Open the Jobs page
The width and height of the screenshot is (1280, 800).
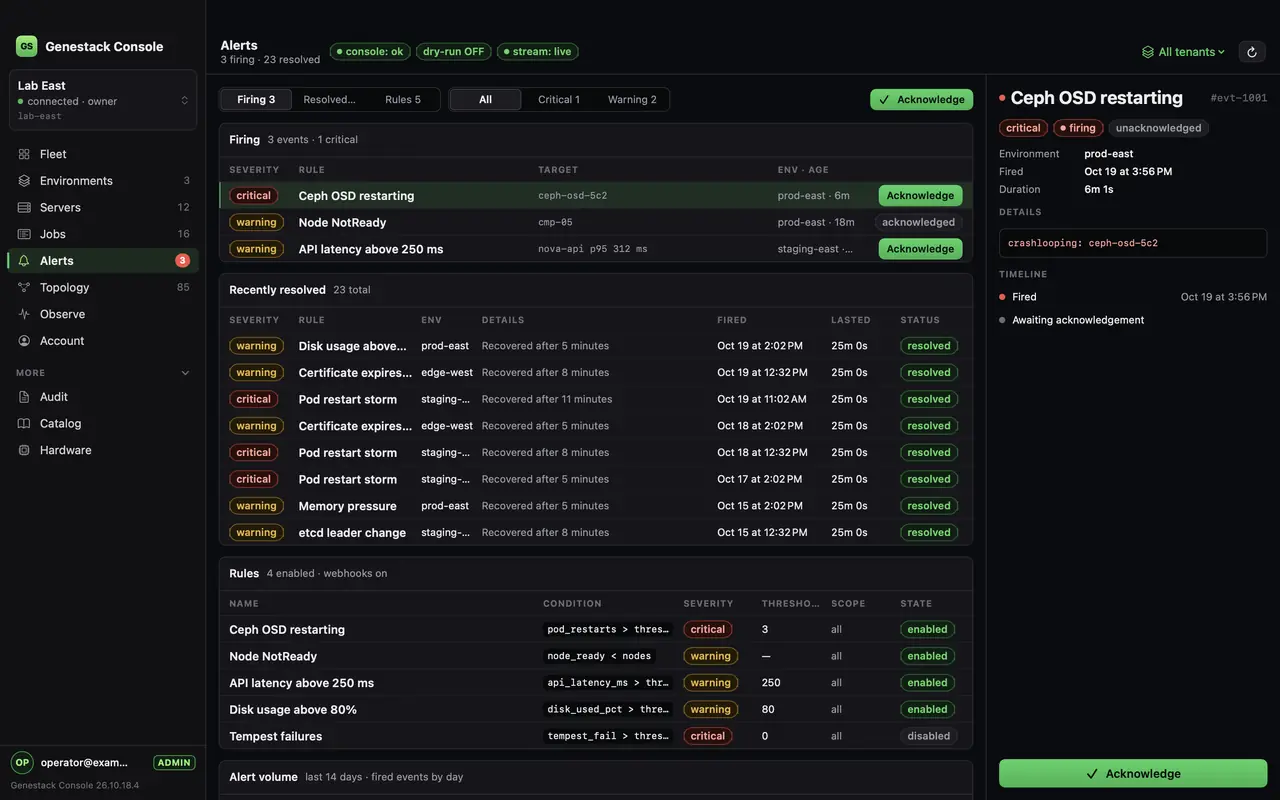coord(103,234)
